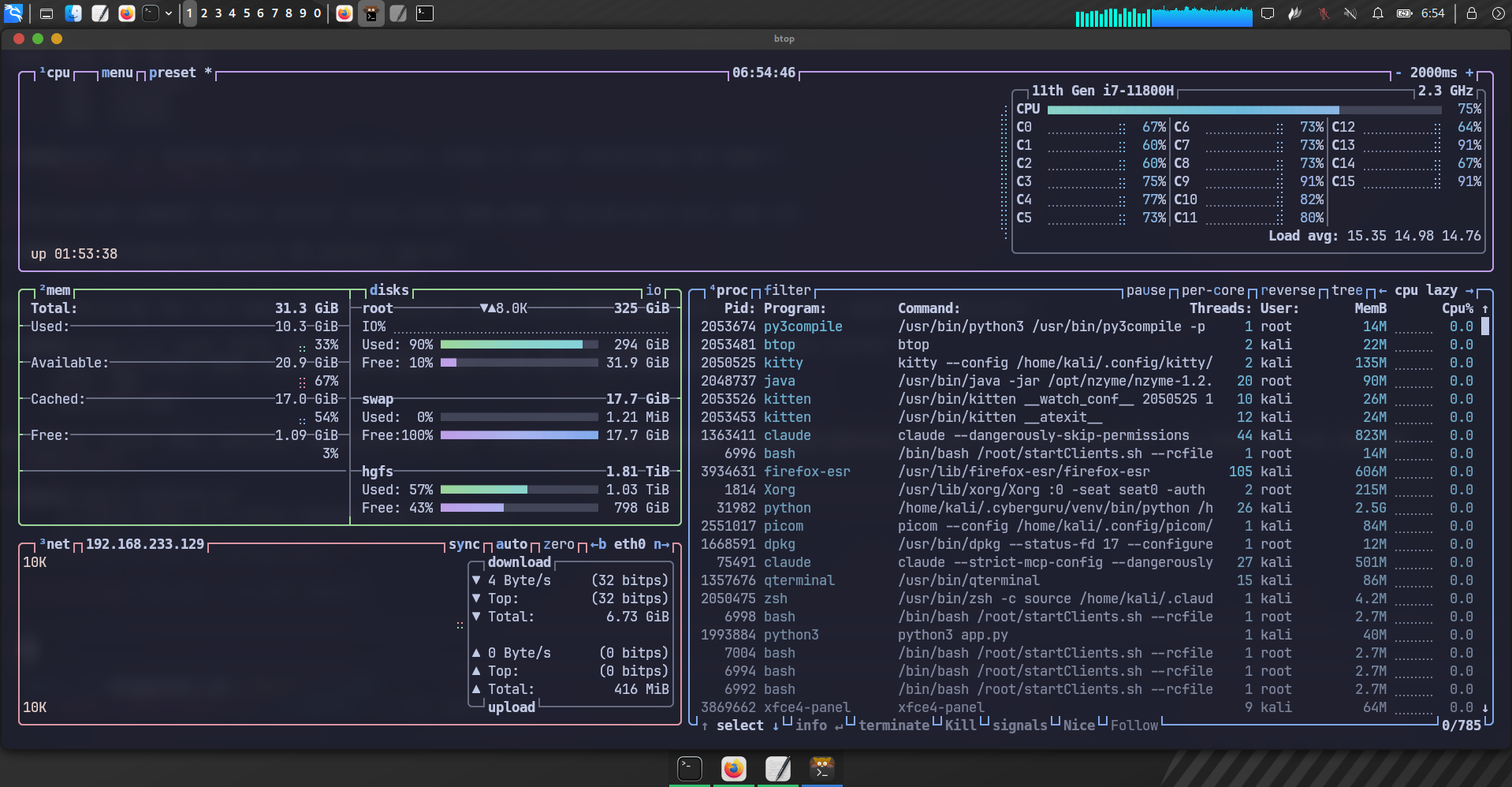Viewport: 1512px width, 787px height.
Task: Click the 6:54 panel clock
Action: [1432, 13]
